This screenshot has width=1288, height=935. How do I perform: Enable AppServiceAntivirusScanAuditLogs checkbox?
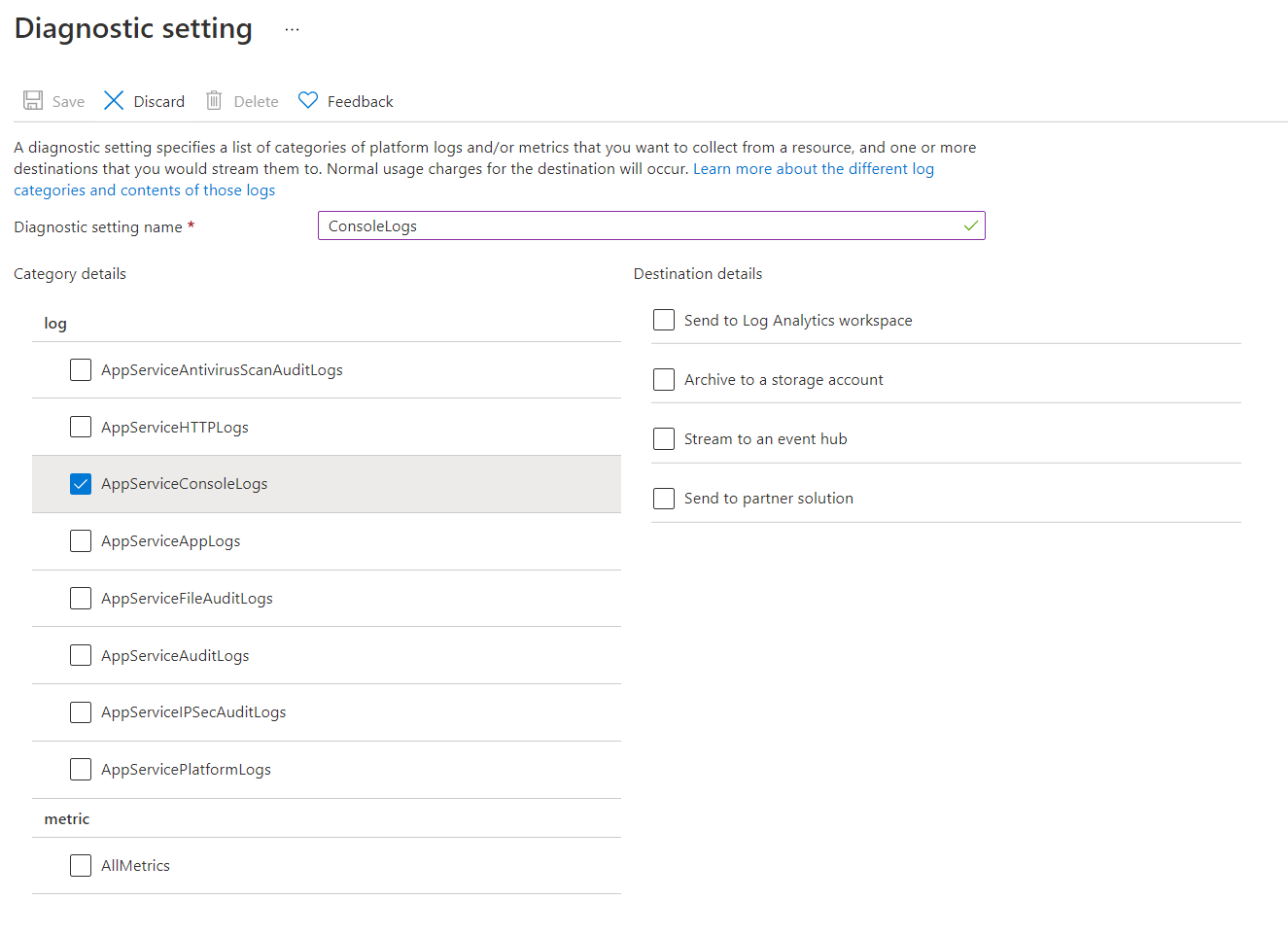point(81,370)
